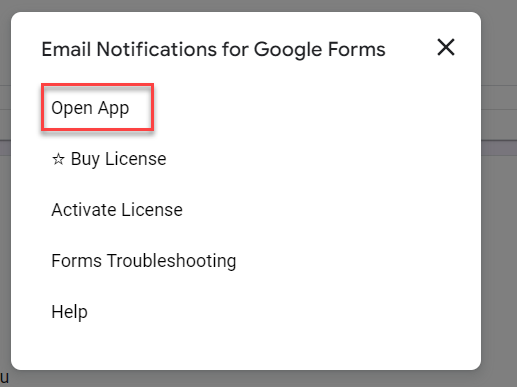Click the word App inside the red box
Screen dimensions: 517x387
click(x=113, y=109)
